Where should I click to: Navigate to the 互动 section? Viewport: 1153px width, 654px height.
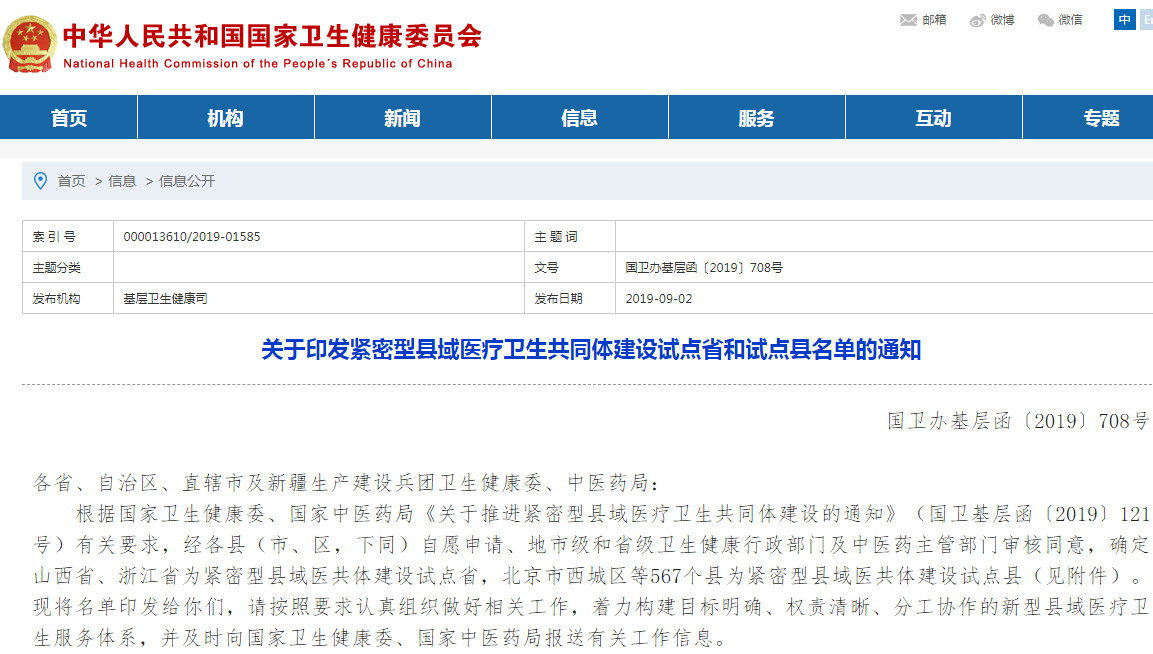933,118
